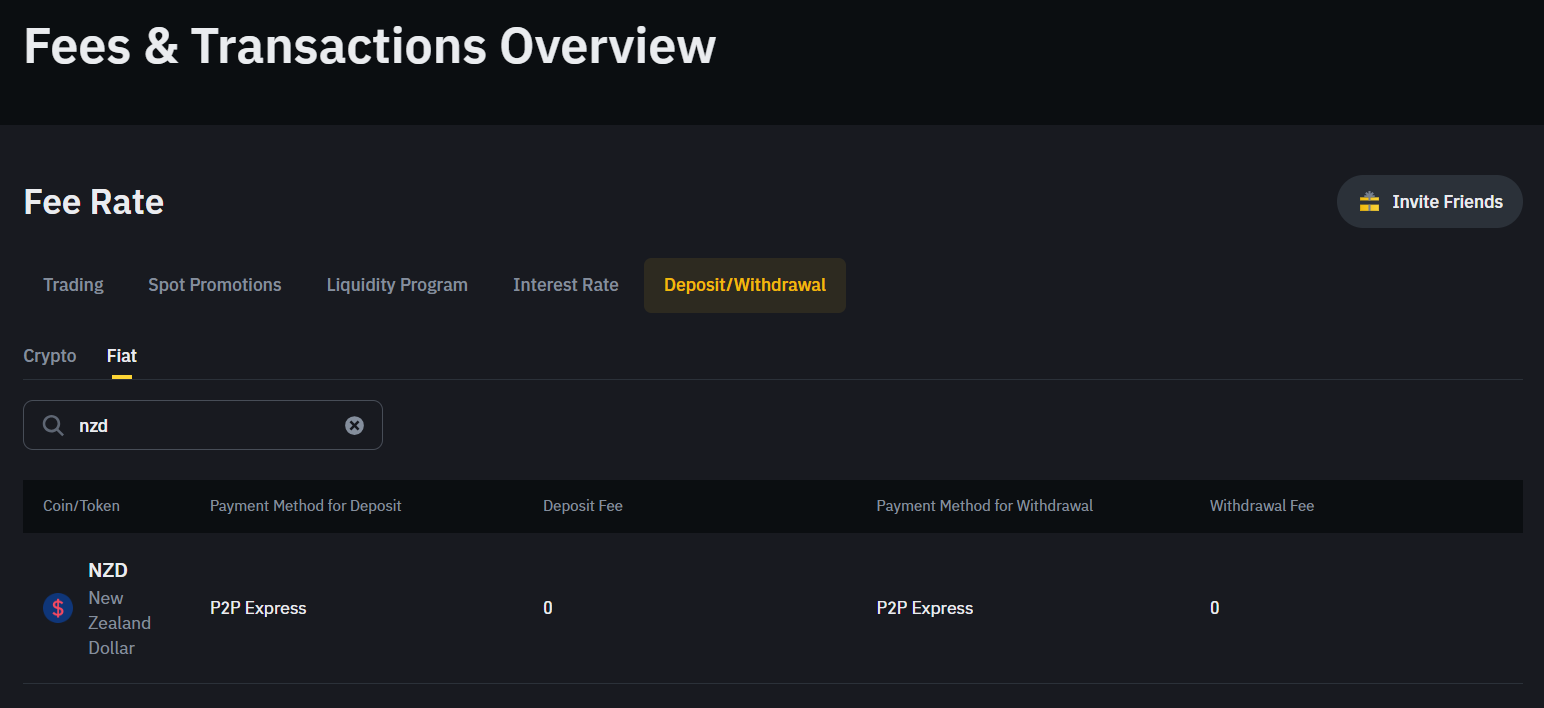Screen dimensions: 1544x708
Task: Click the Deposit Fee column header
Action: (583, 506)
